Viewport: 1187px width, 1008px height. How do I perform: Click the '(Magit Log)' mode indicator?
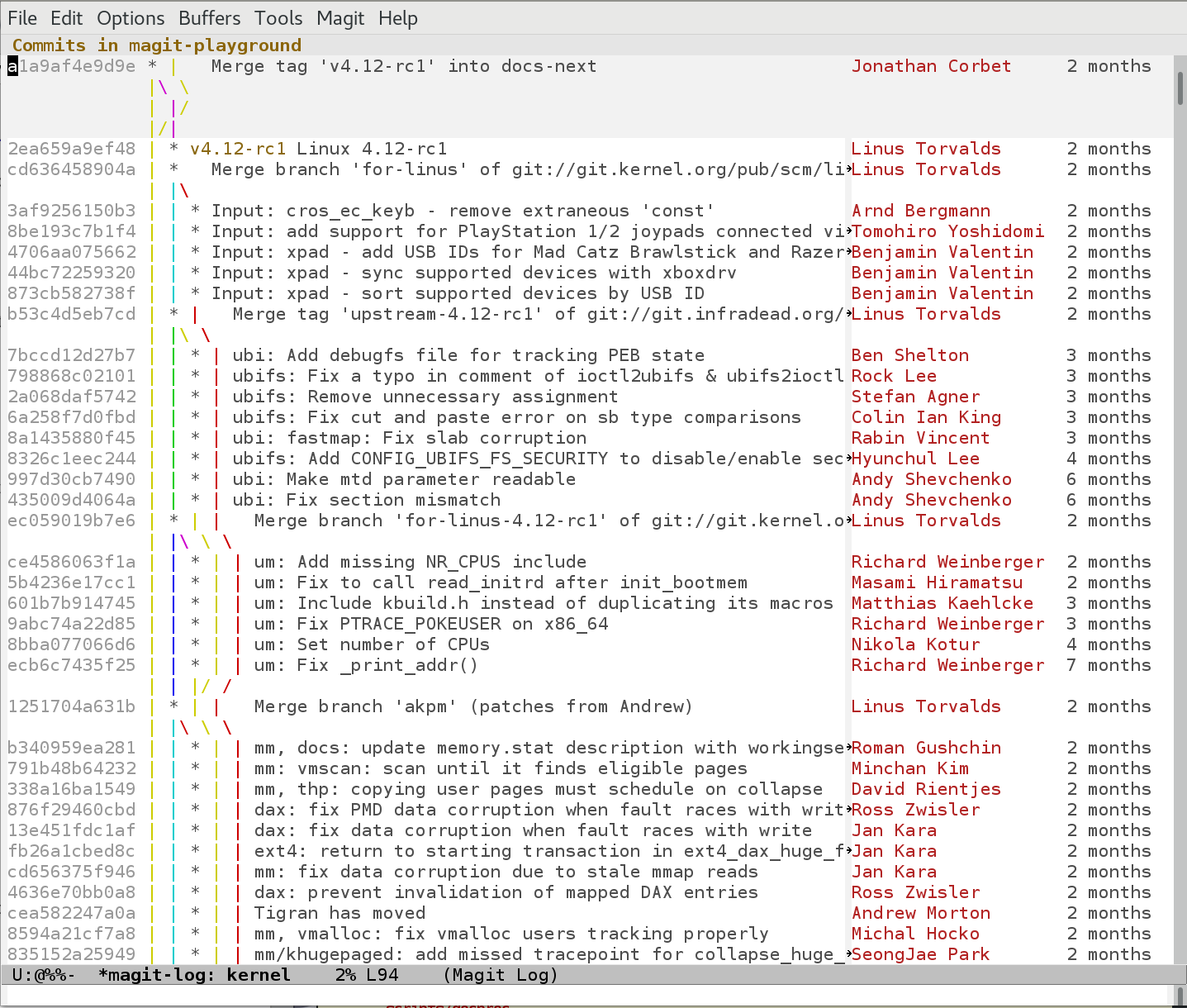(501, 975)
